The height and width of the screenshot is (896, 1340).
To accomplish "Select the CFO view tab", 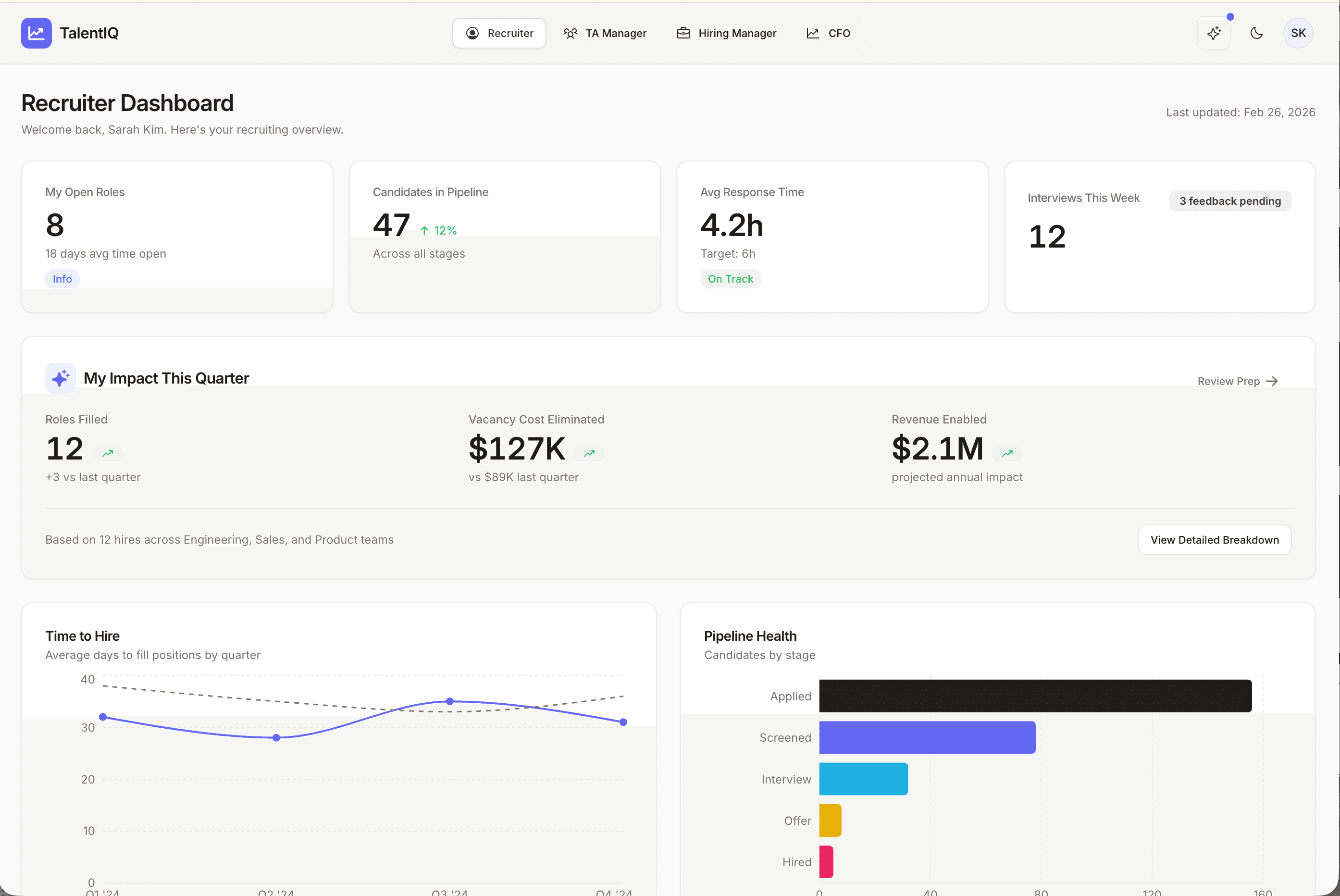I will click(x=828, y=33).
